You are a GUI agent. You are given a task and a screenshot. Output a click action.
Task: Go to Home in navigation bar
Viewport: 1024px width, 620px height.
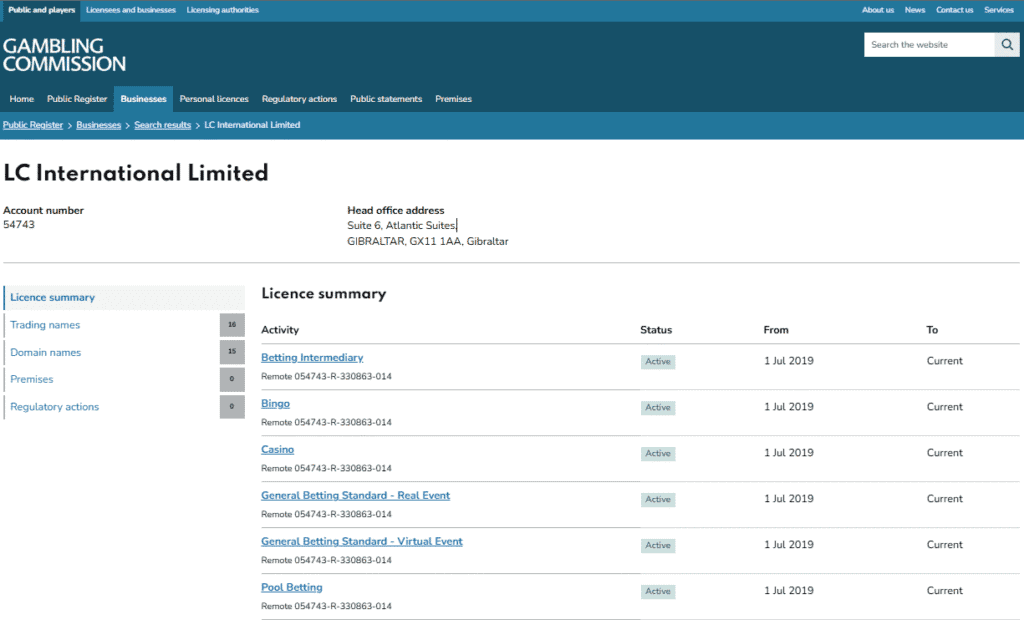tap(22, 99)
